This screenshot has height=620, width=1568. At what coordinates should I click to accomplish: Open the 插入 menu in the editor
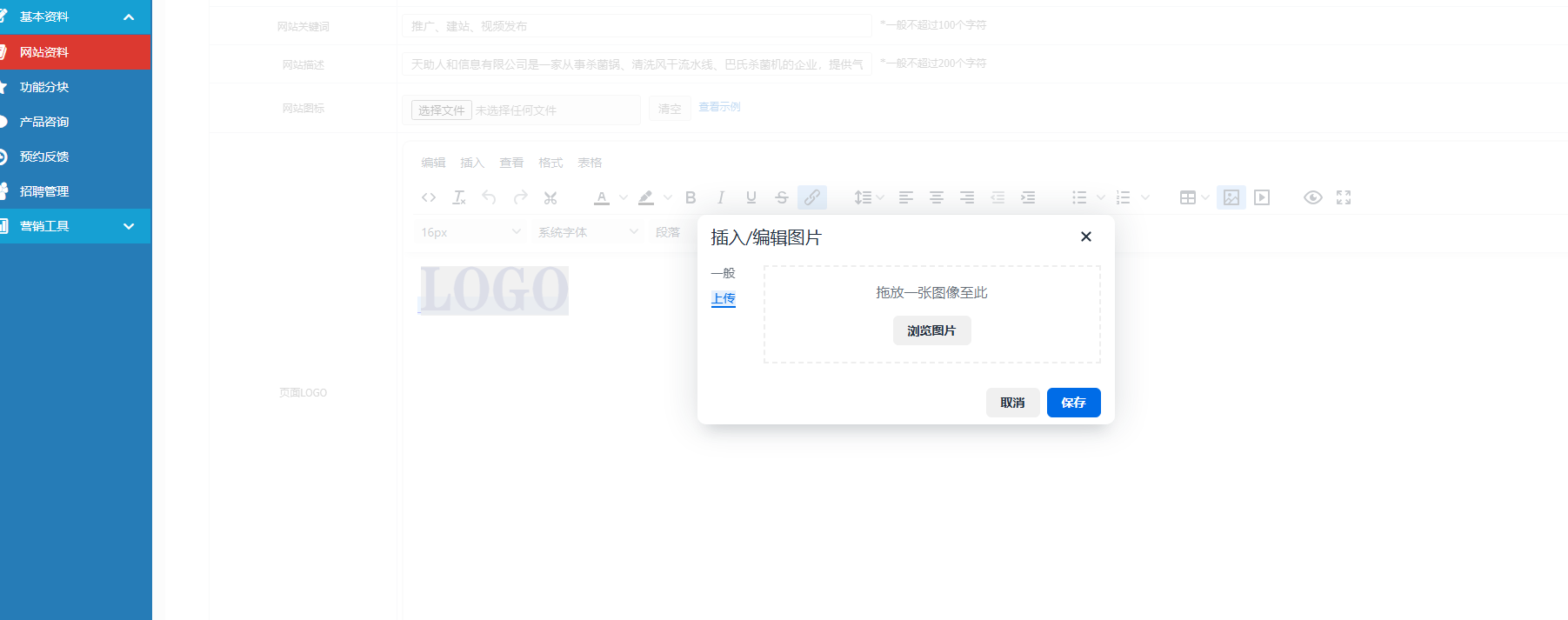[x=471, y=163]
